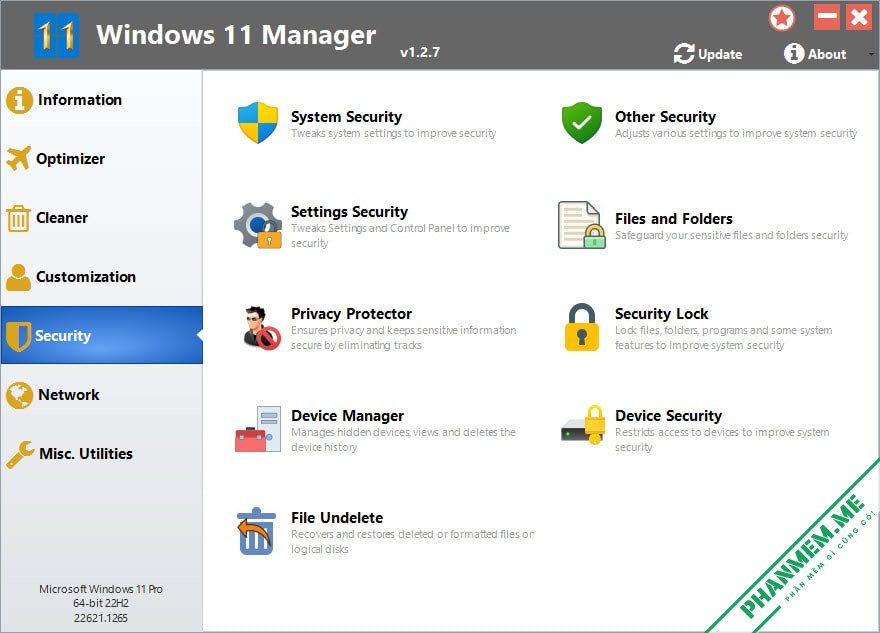
Task: Click the red star favorites icon
Action: tap(782, 18)
